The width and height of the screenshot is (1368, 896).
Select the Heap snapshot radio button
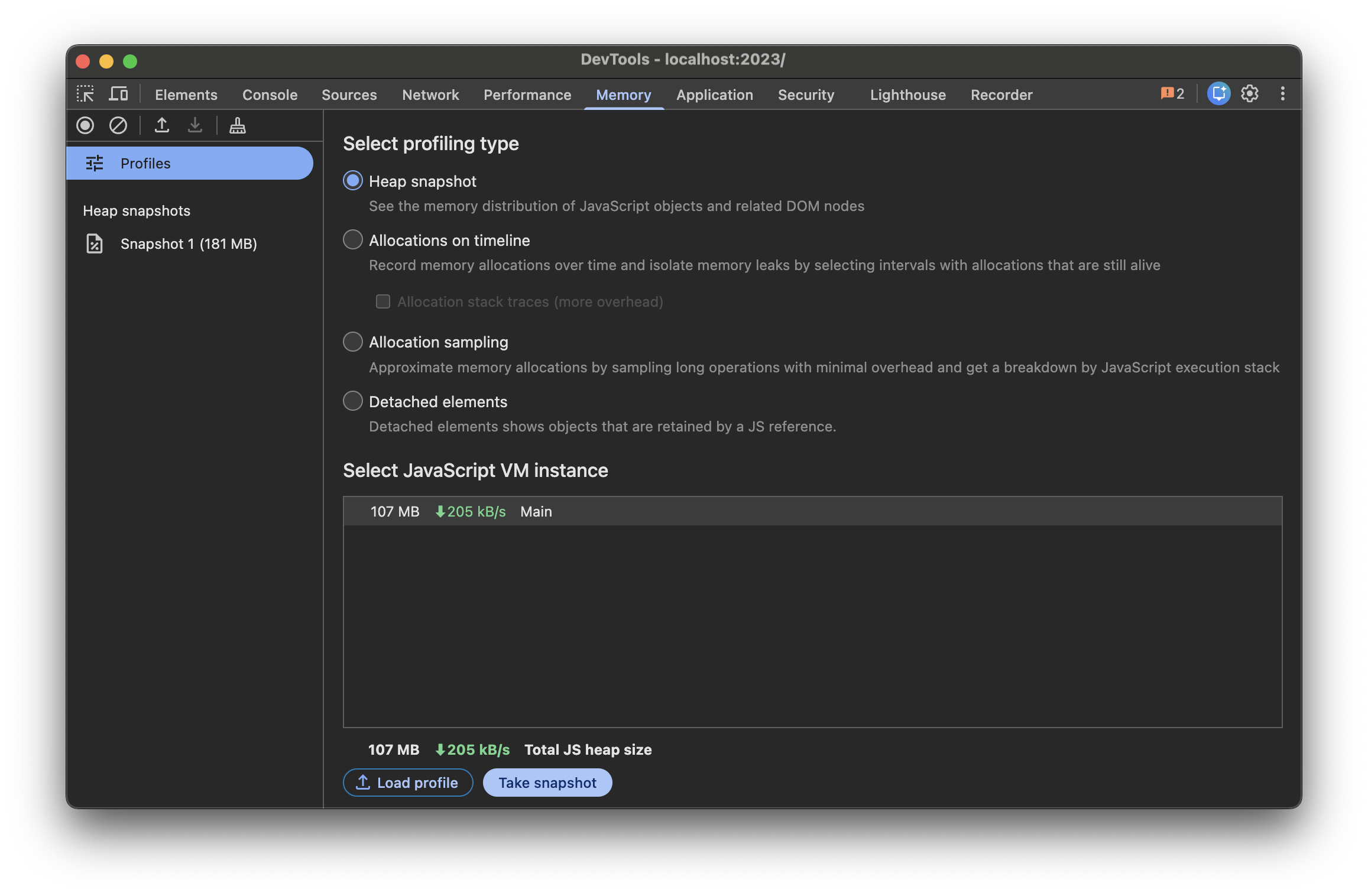point(353,181)
